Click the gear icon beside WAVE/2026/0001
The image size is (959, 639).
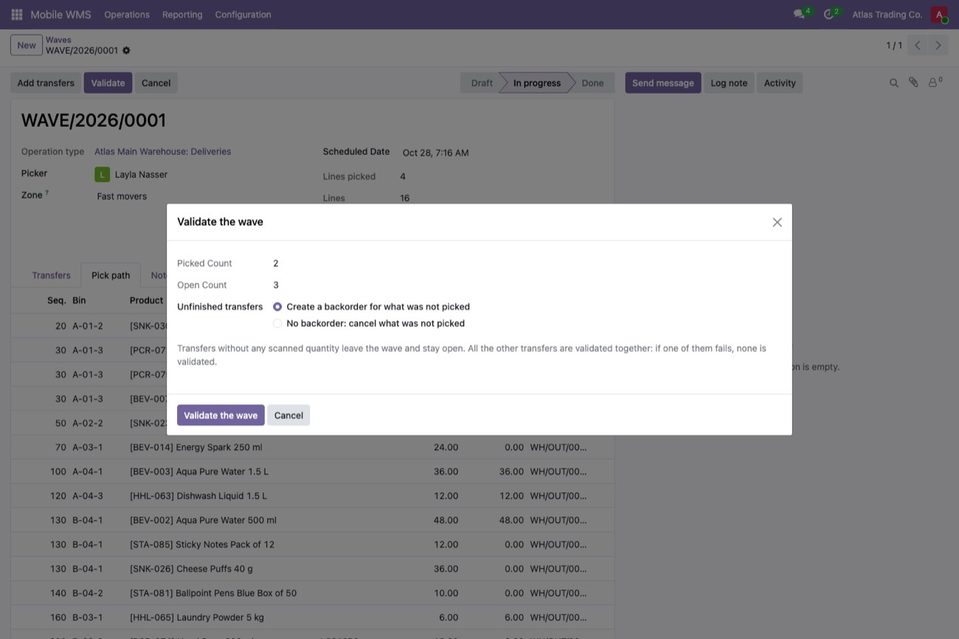point(127,50)
